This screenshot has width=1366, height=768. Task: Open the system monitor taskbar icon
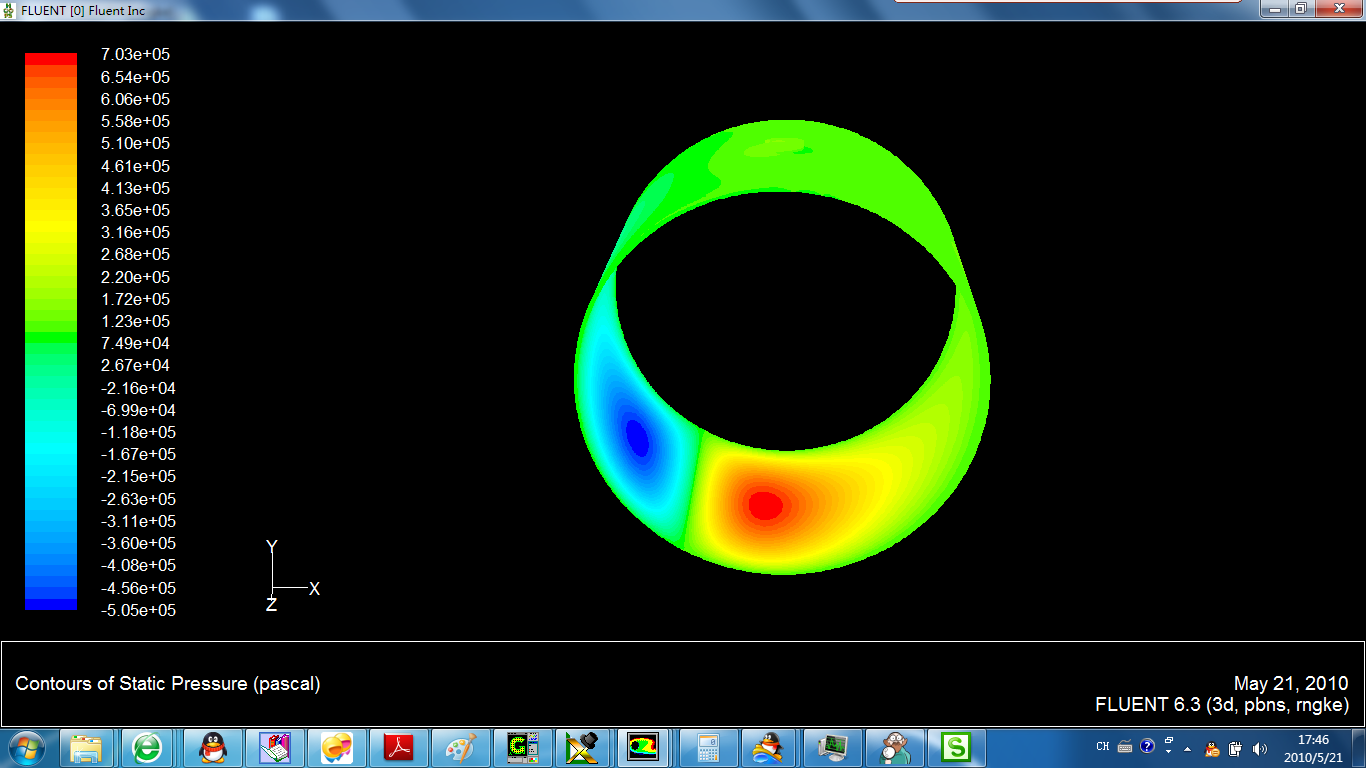tap(832, 747)
